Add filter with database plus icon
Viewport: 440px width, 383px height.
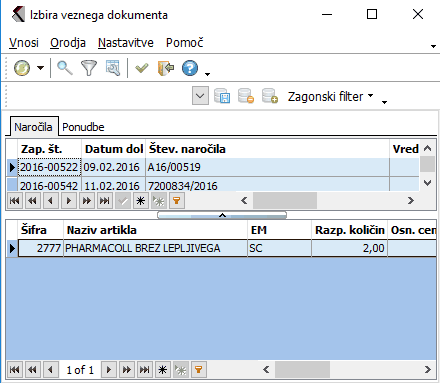[270, 96]
